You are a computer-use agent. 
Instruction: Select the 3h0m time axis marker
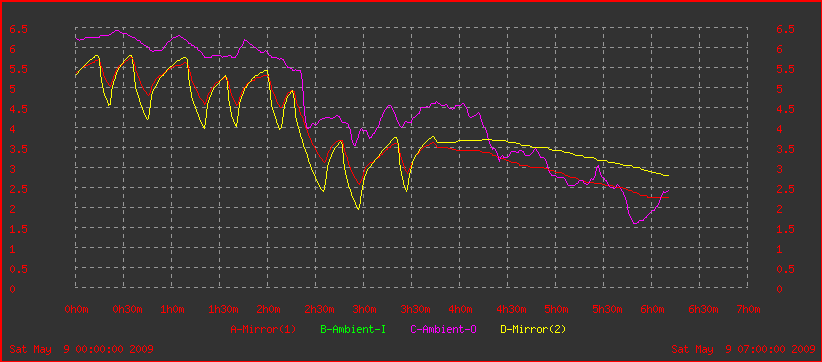click(364, 309)
